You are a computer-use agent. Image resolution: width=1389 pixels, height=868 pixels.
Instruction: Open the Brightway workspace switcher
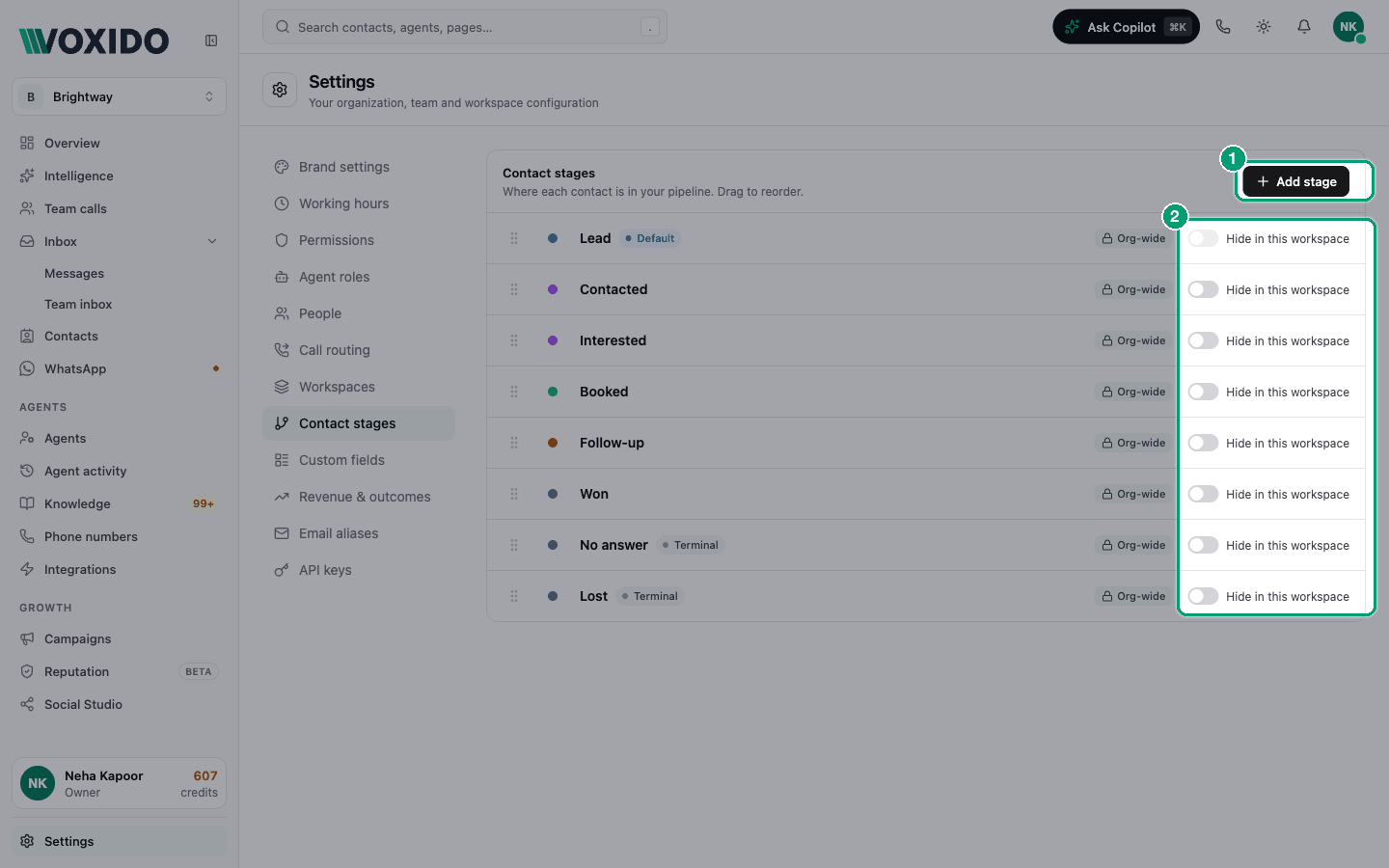coord(119,96)
